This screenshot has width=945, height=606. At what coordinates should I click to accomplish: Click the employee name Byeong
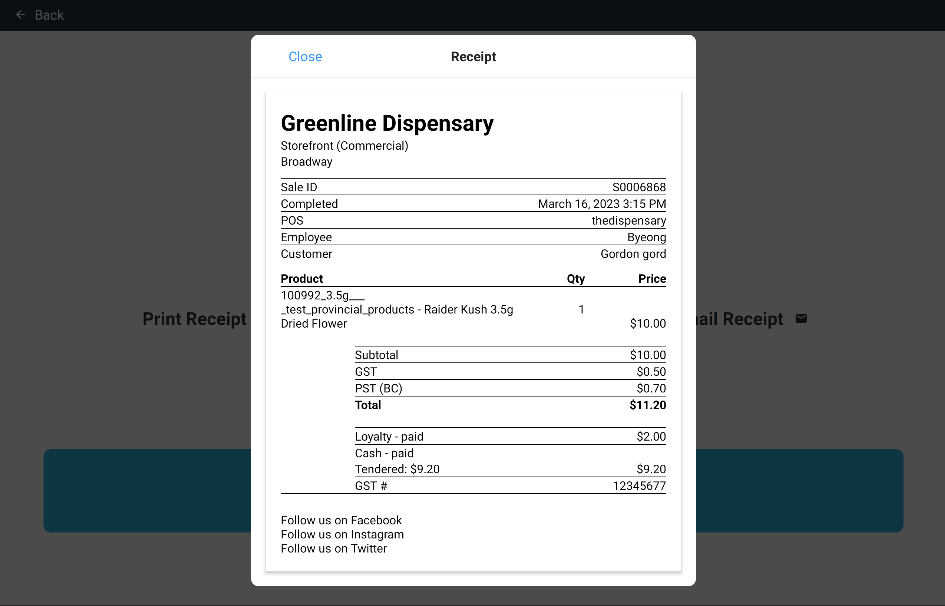tap(646, 238)
